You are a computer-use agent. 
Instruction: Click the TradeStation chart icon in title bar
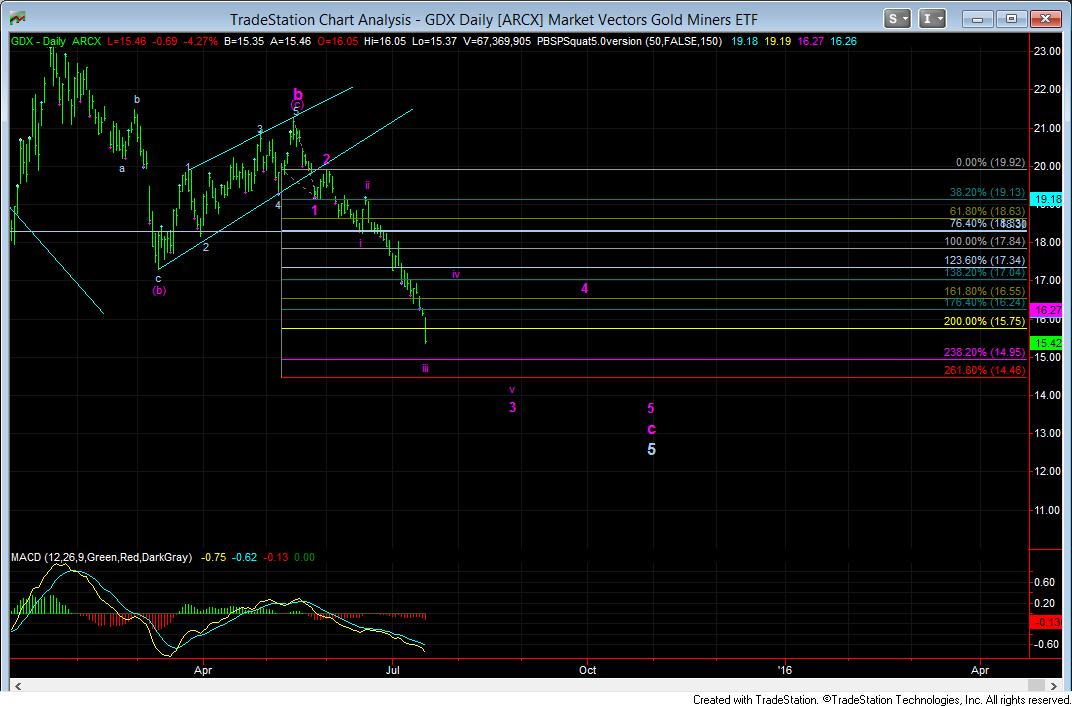[18, 18]
